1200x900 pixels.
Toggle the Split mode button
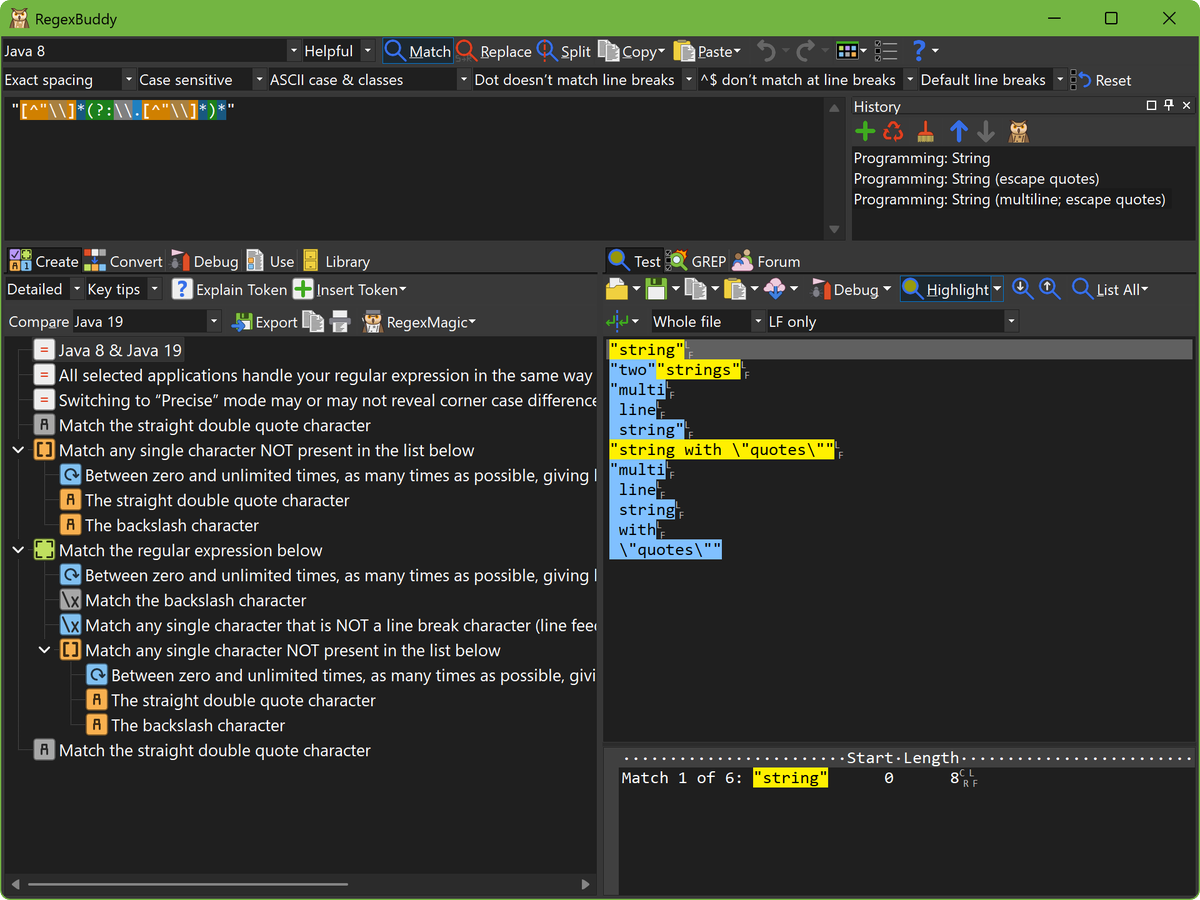[564, 51]
